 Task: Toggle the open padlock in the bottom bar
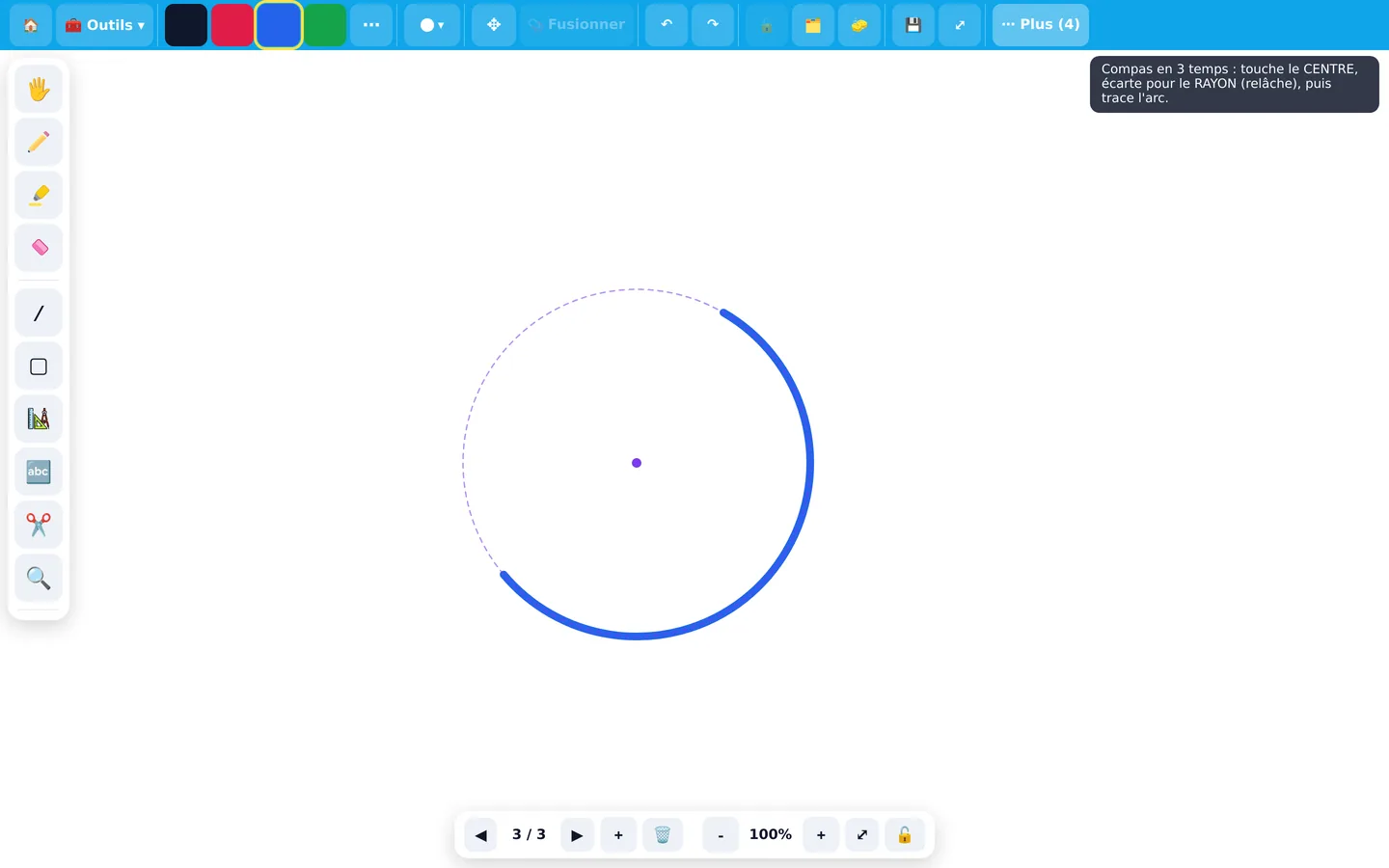point(905,835)
